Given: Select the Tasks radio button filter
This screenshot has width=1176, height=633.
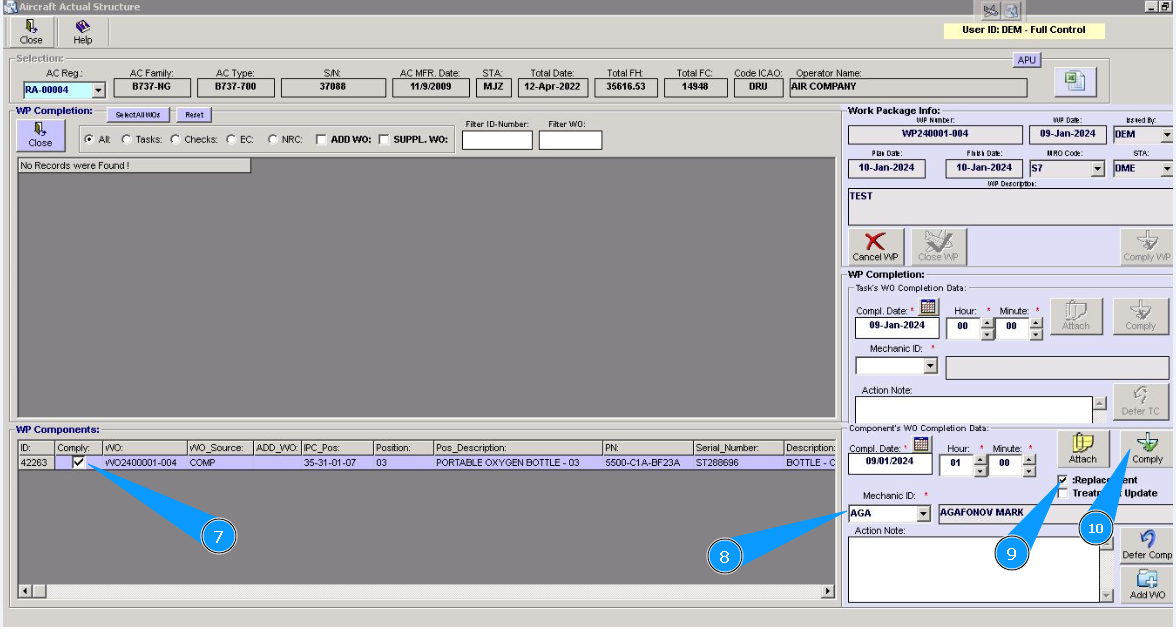Looking at the screenshot, I should 126,139.
